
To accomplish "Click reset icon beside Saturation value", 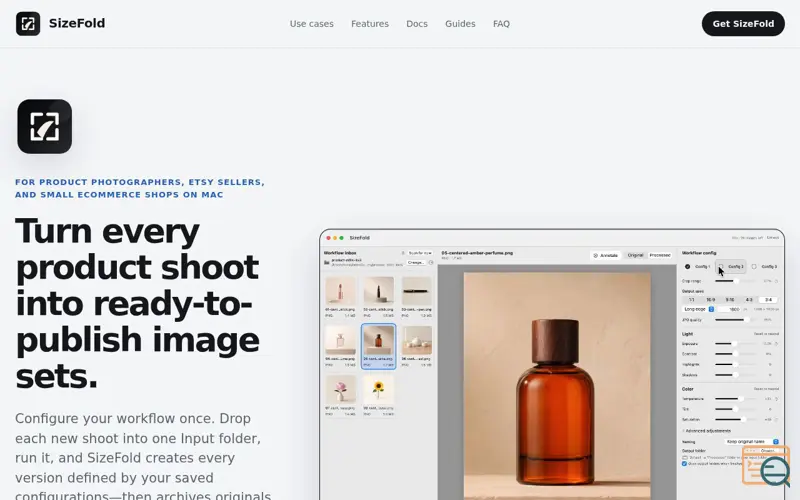I will point(776,419).
